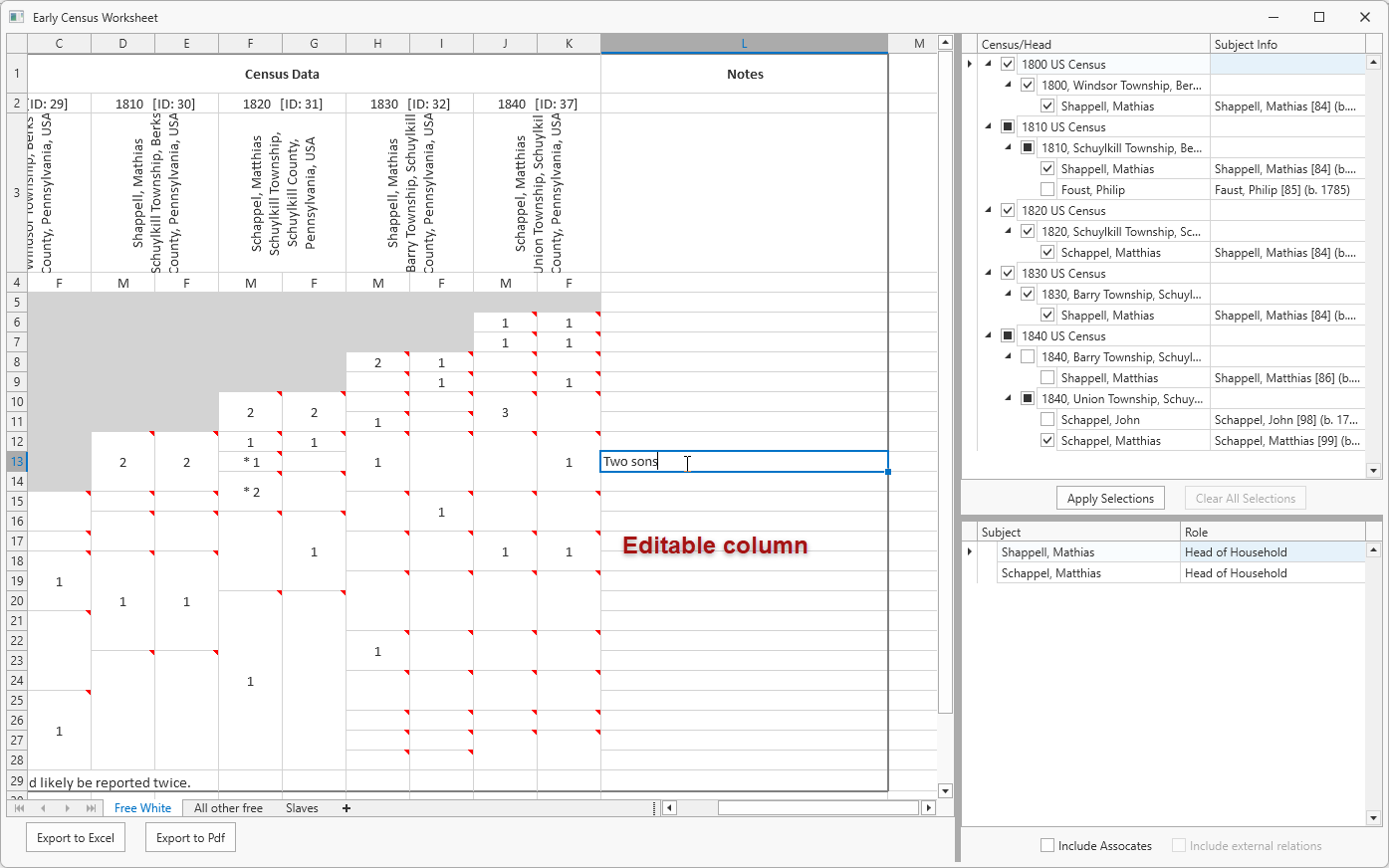Jump to the first sheet tab
Screen dimensions: 1389x868
19,808
